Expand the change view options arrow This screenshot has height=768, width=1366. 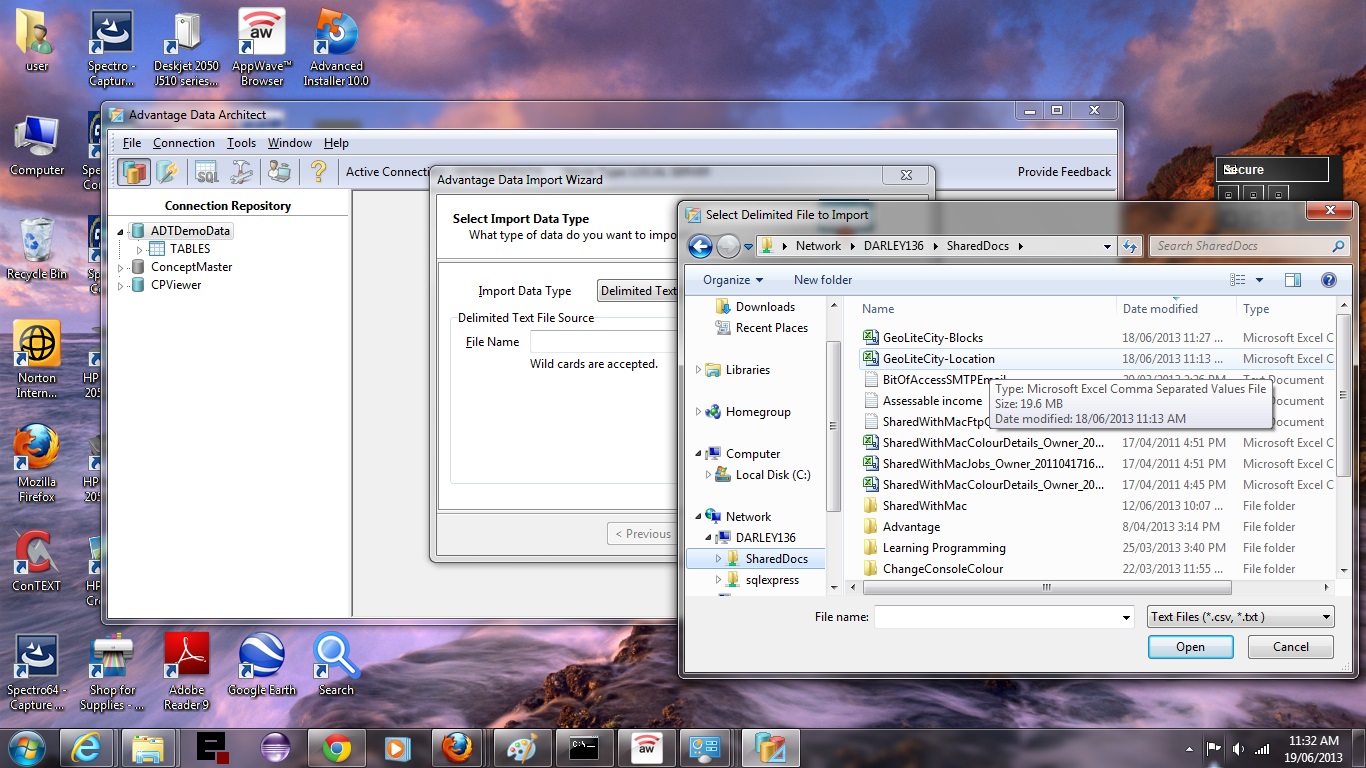tap(1259, 280)
